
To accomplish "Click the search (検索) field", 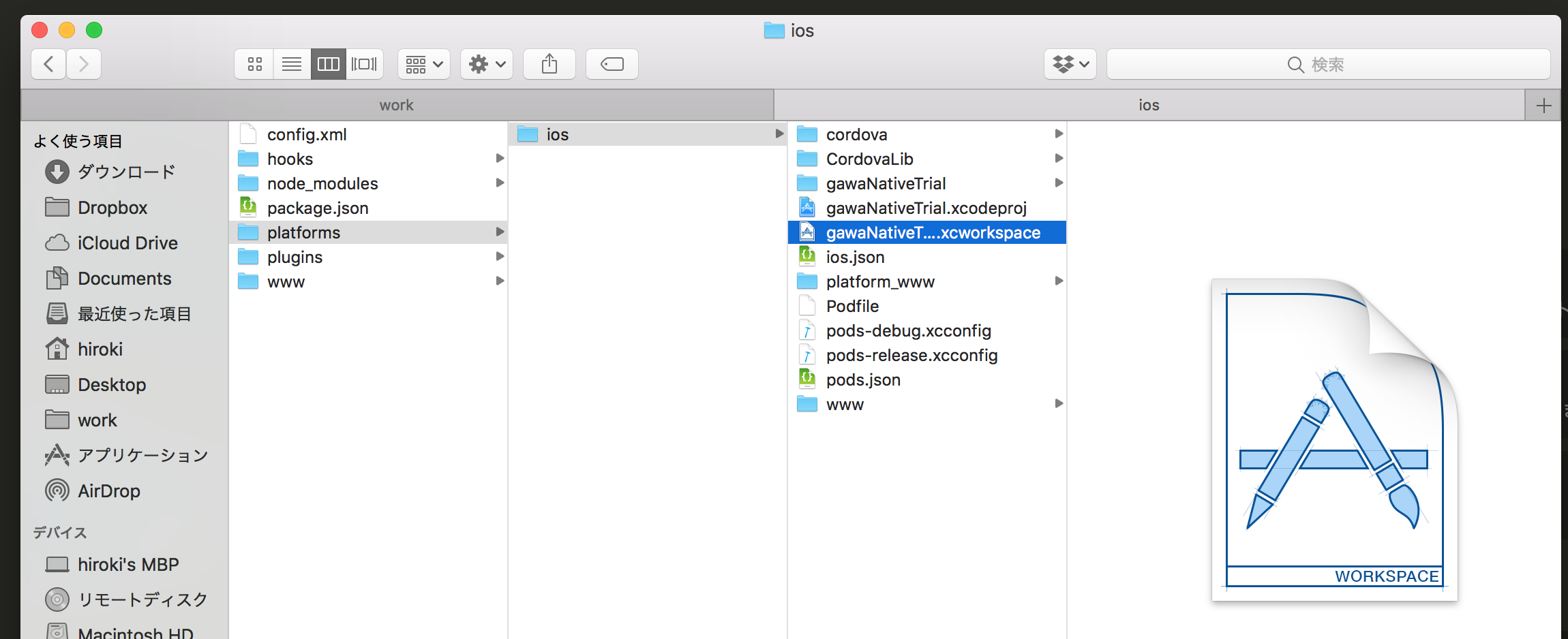I will tap(1327, 64).
